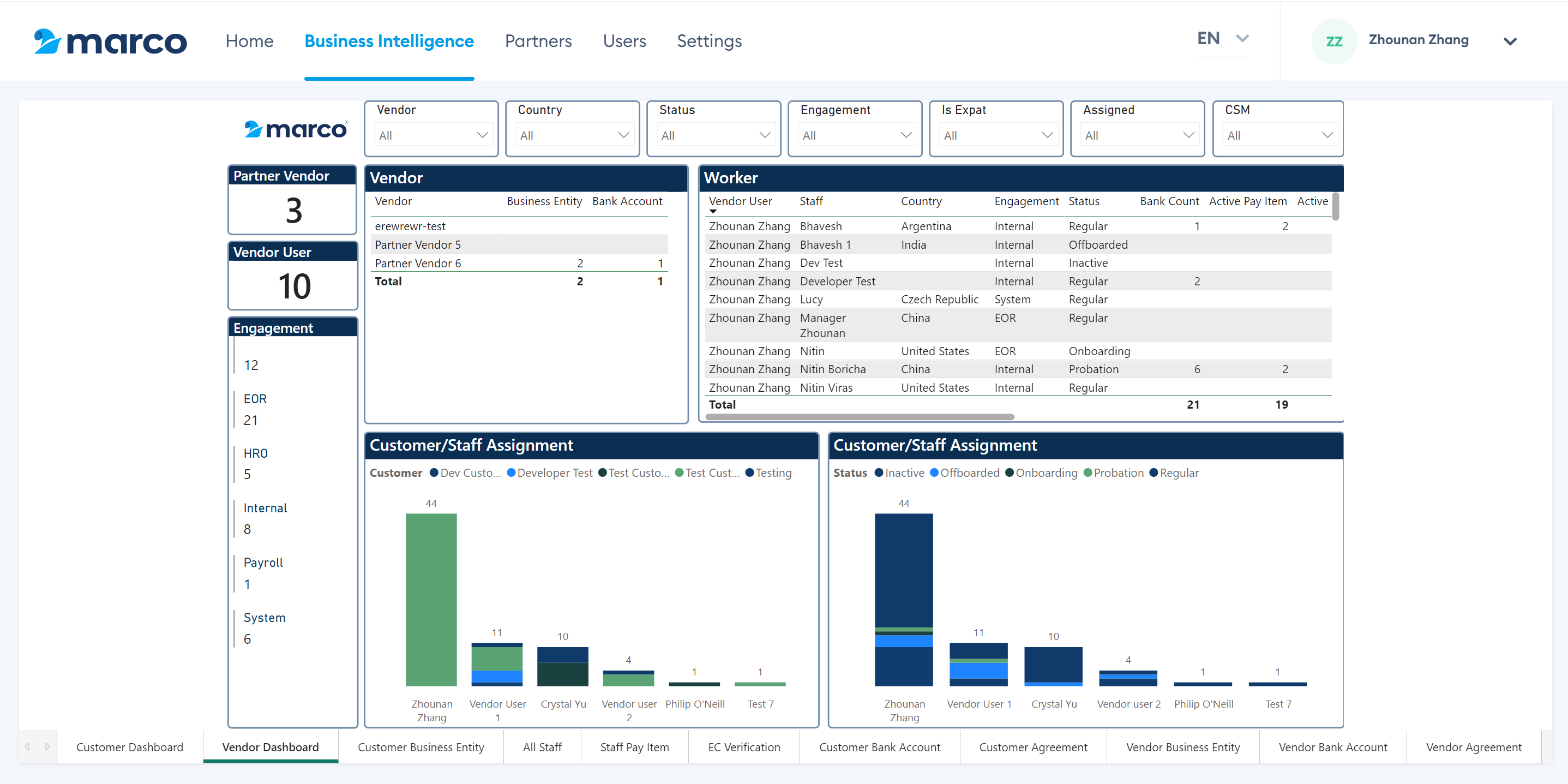Click next page arrow in tab strip
The image size is (1568, 784).
47,746
